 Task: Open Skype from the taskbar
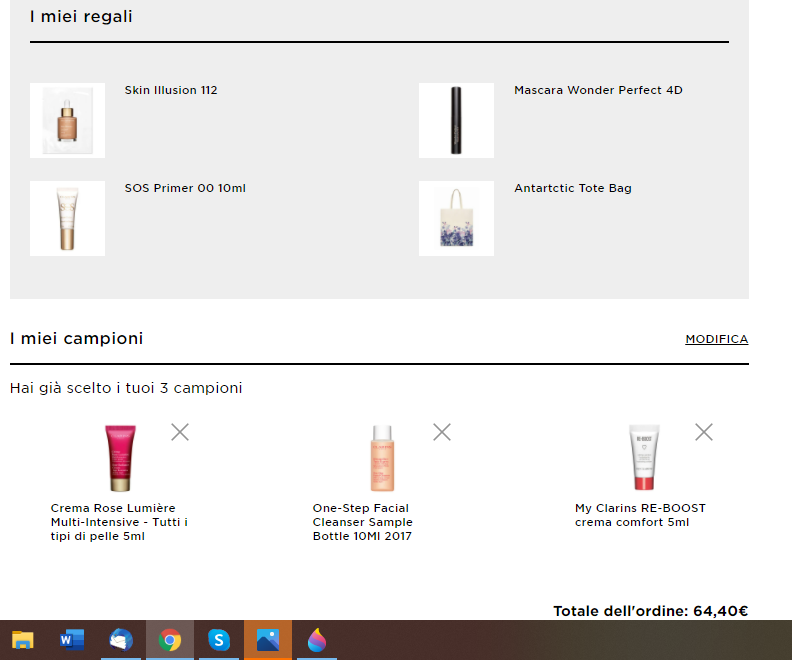click(x=219, y=640)
